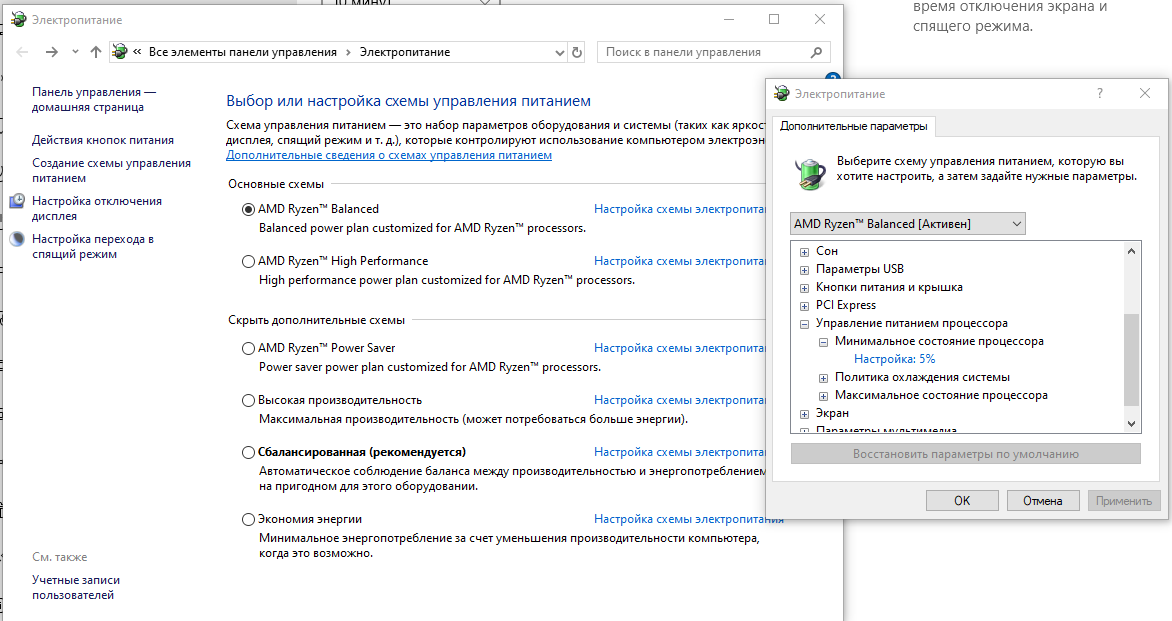Click the power icon in dialog title bar

tap(782, 93)
